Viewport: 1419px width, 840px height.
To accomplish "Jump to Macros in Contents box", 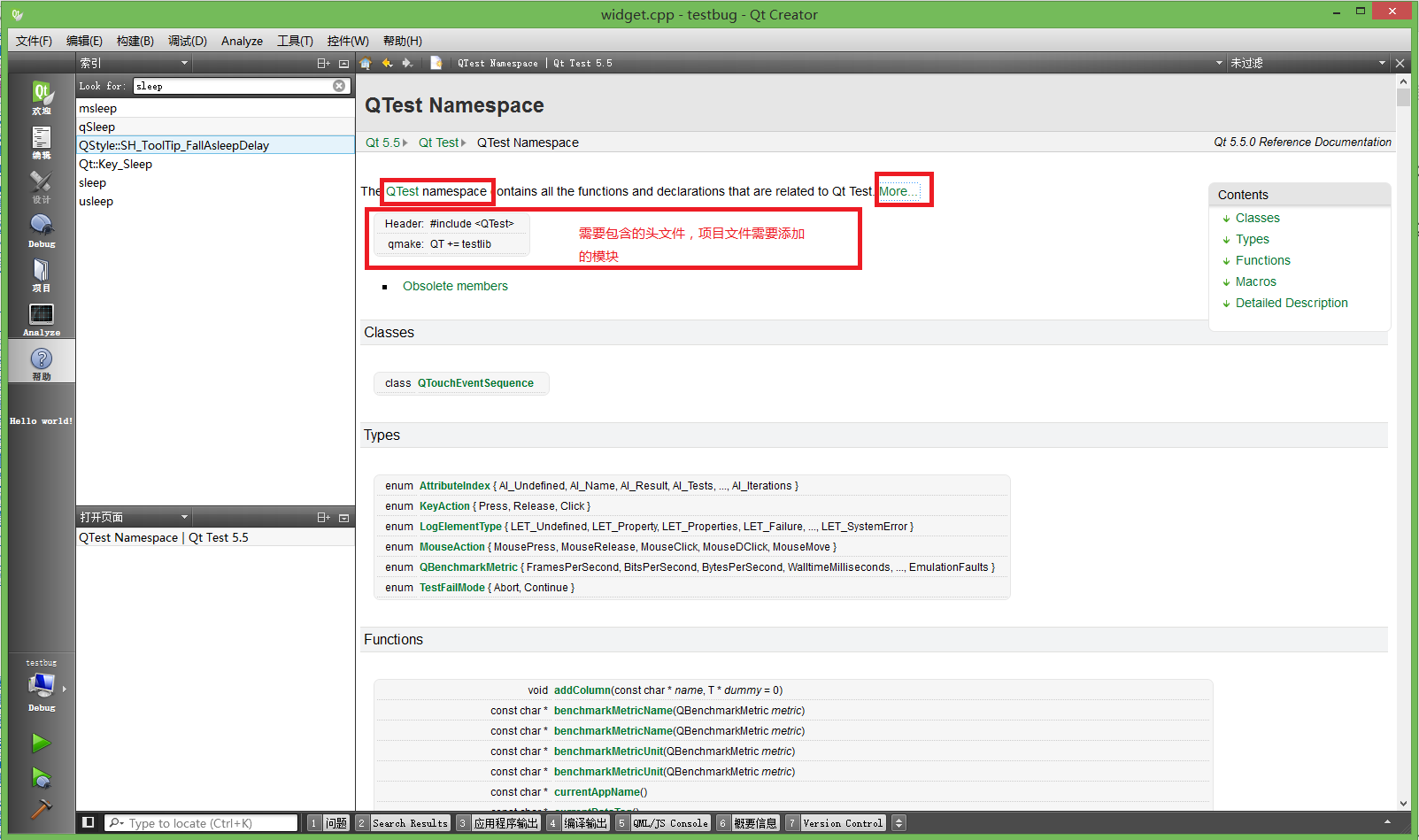I will [1255, 281].
